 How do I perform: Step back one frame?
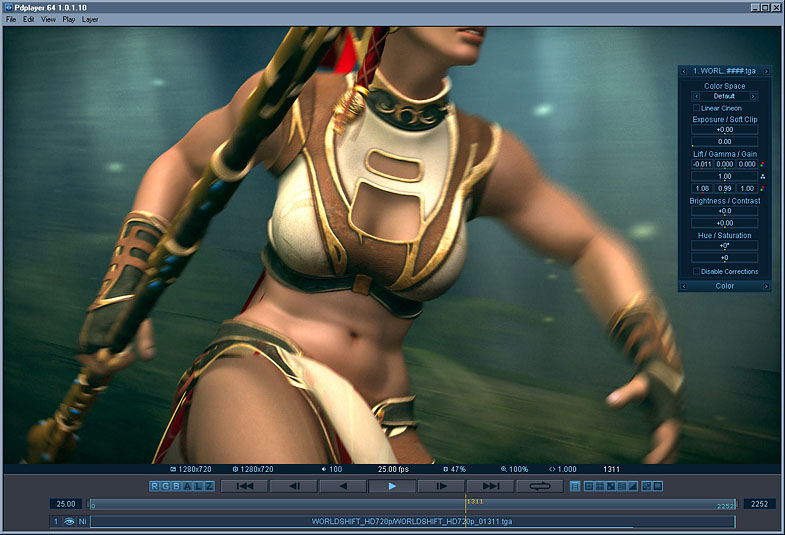click(294, 486)
